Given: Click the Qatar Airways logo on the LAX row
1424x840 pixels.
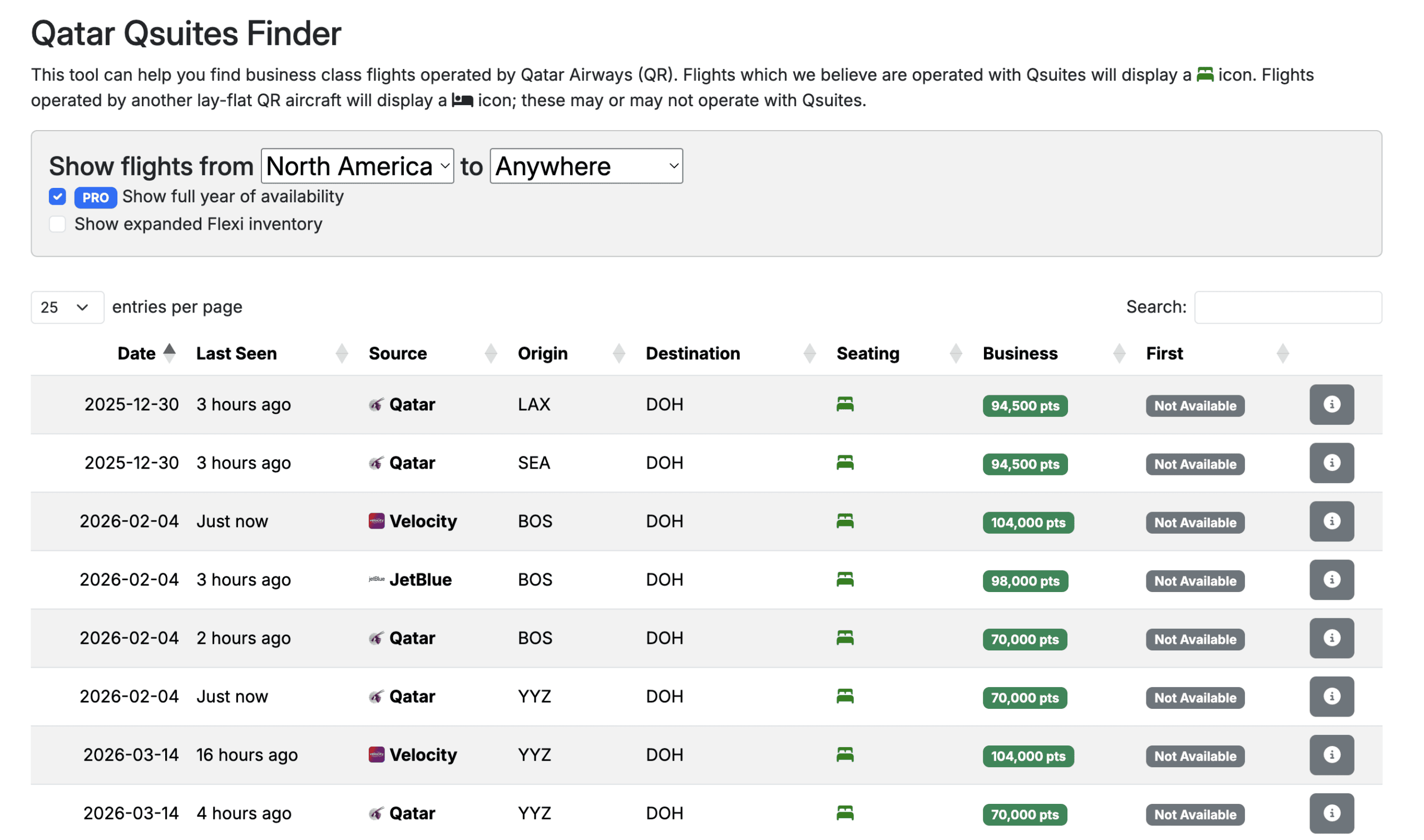Looking at the screenshot, I should coord(376,404).
